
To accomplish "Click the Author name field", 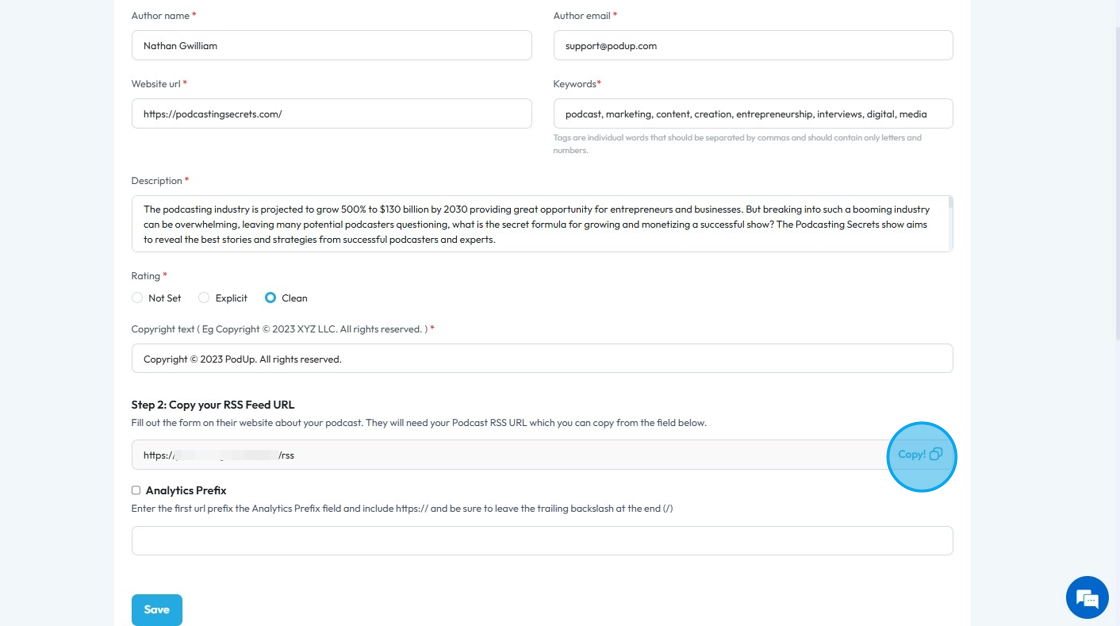I will (331, 45).
